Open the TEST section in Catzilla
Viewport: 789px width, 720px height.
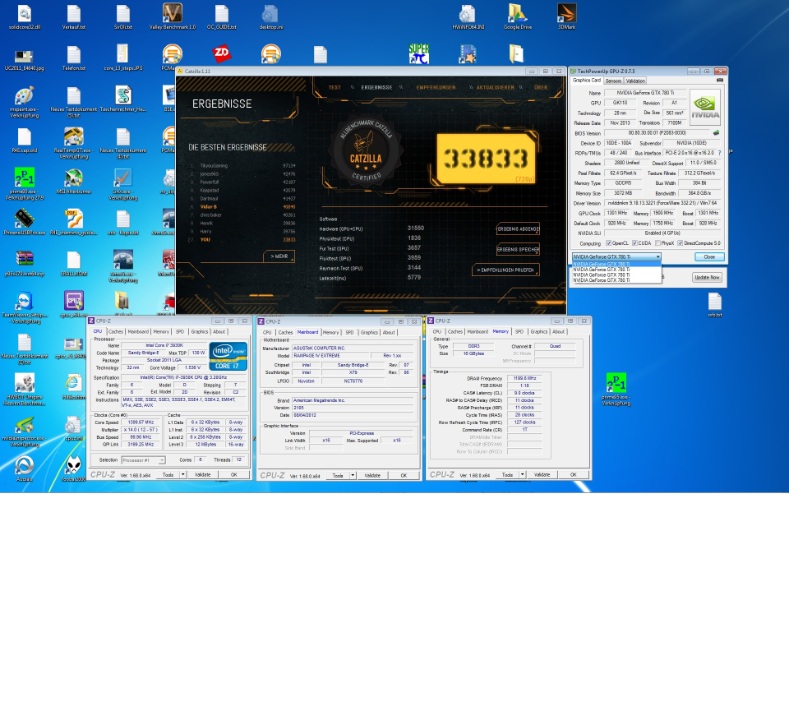tap(335, 87)
